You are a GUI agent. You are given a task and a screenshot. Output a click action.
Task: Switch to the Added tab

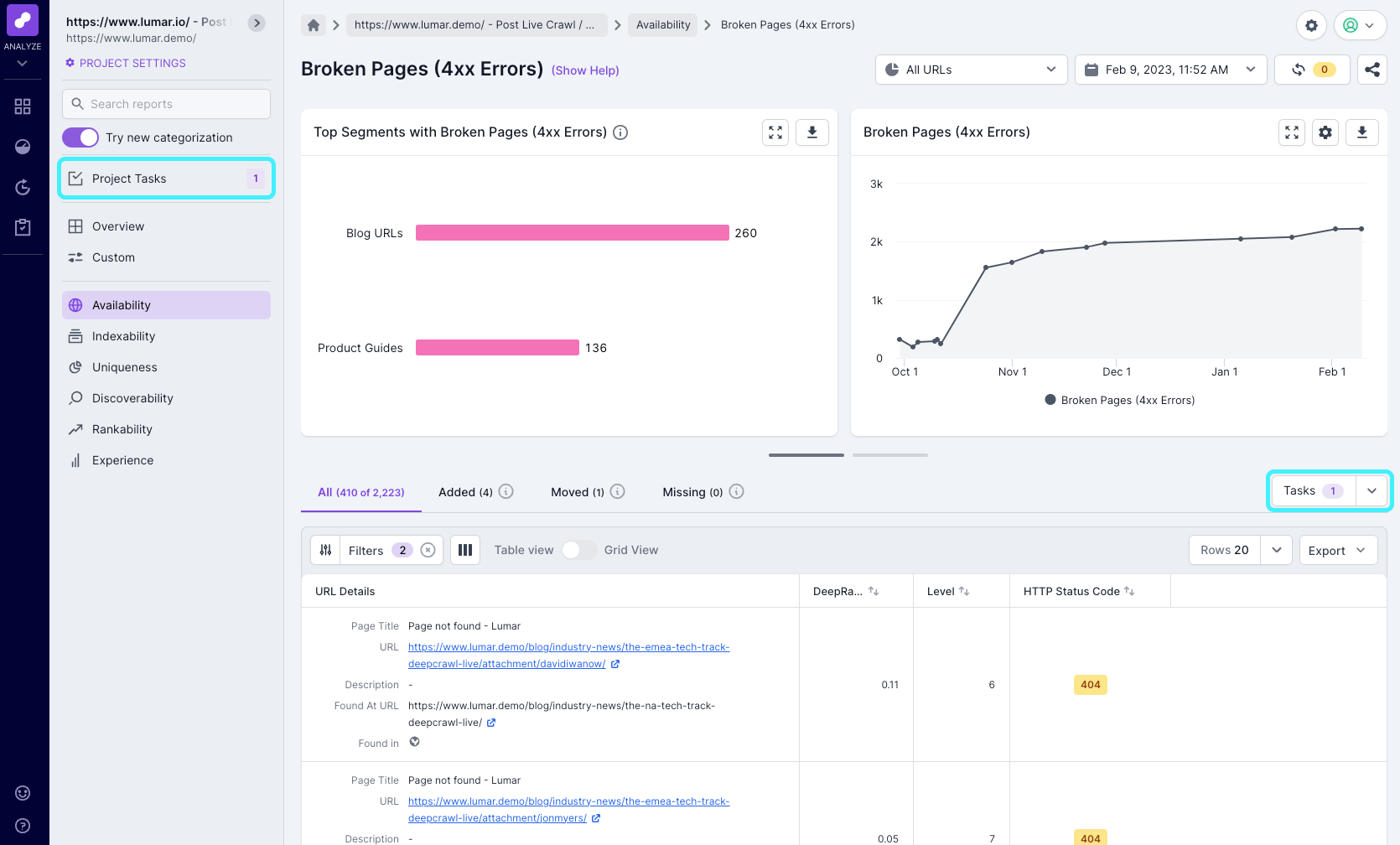[464, 491]
